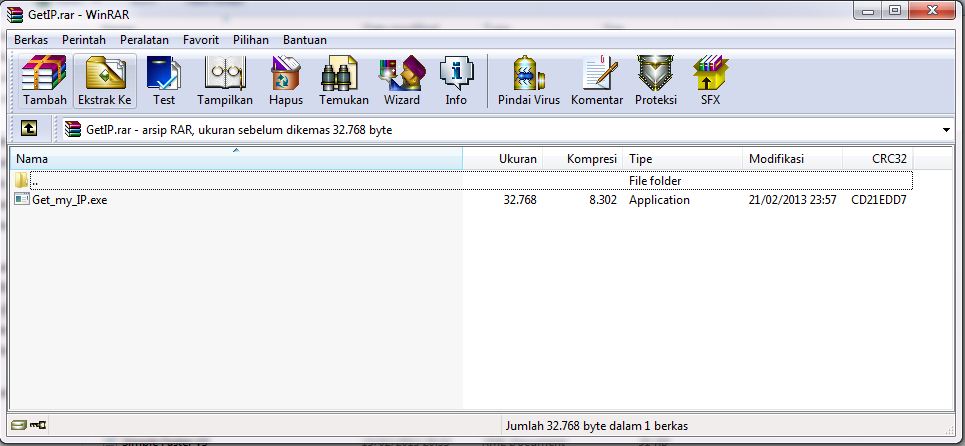Sort by Ukuran column header
The image size is (965, 446).
503,159
